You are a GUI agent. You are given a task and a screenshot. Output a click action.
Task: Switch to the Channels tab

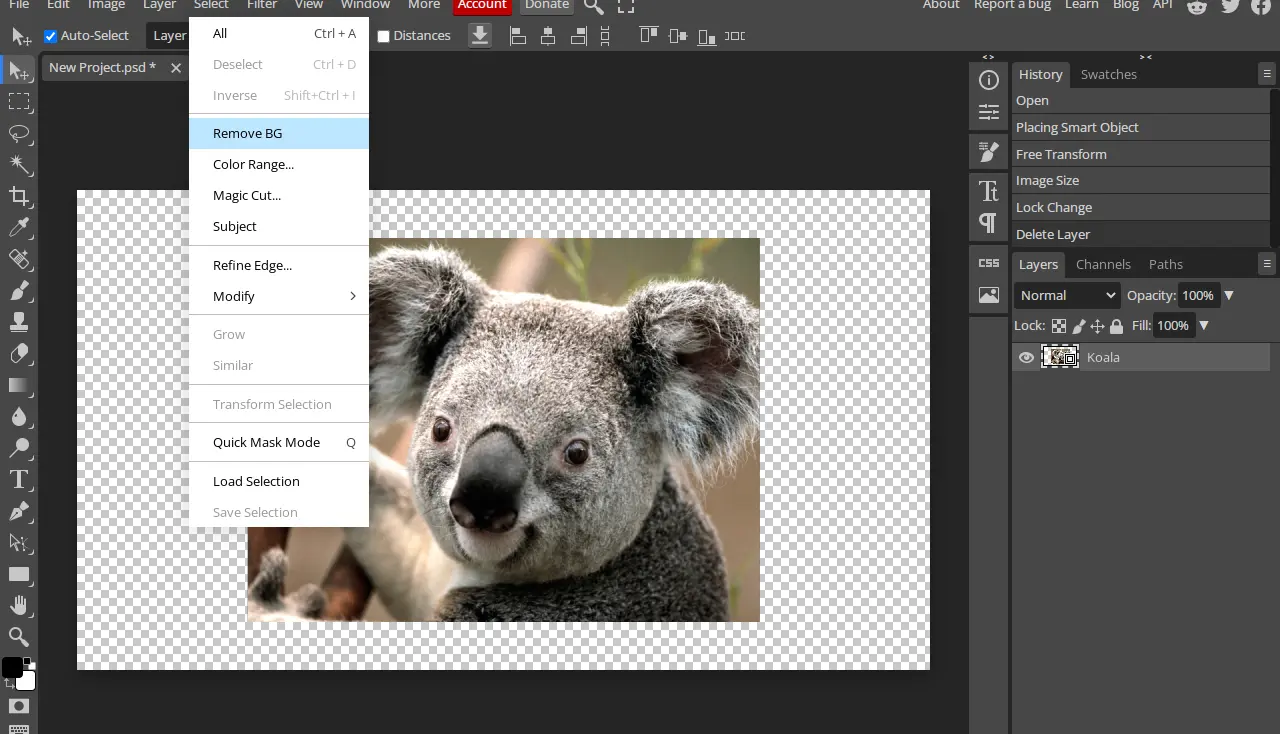(1103, 264)
